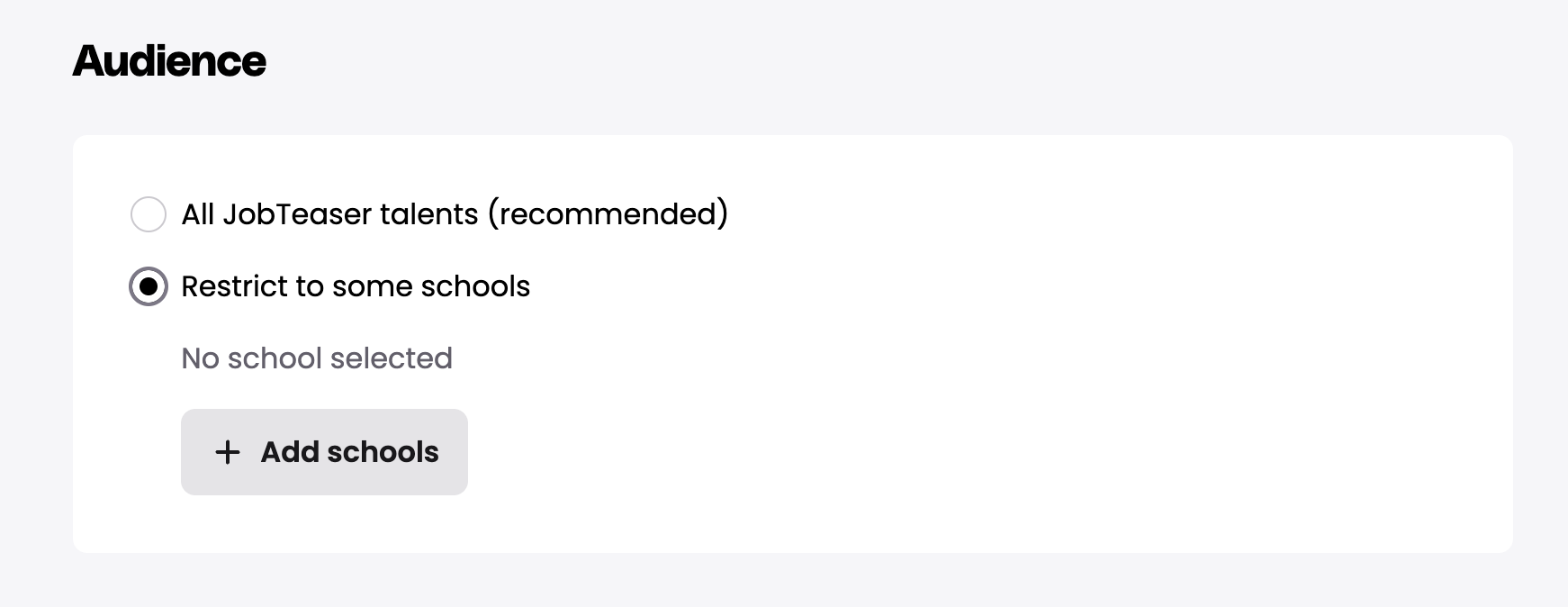Click the word "Restrict" in the second option
This screenshot has width=1568, height=607.
pyautogui.click(x=234, y=286)
